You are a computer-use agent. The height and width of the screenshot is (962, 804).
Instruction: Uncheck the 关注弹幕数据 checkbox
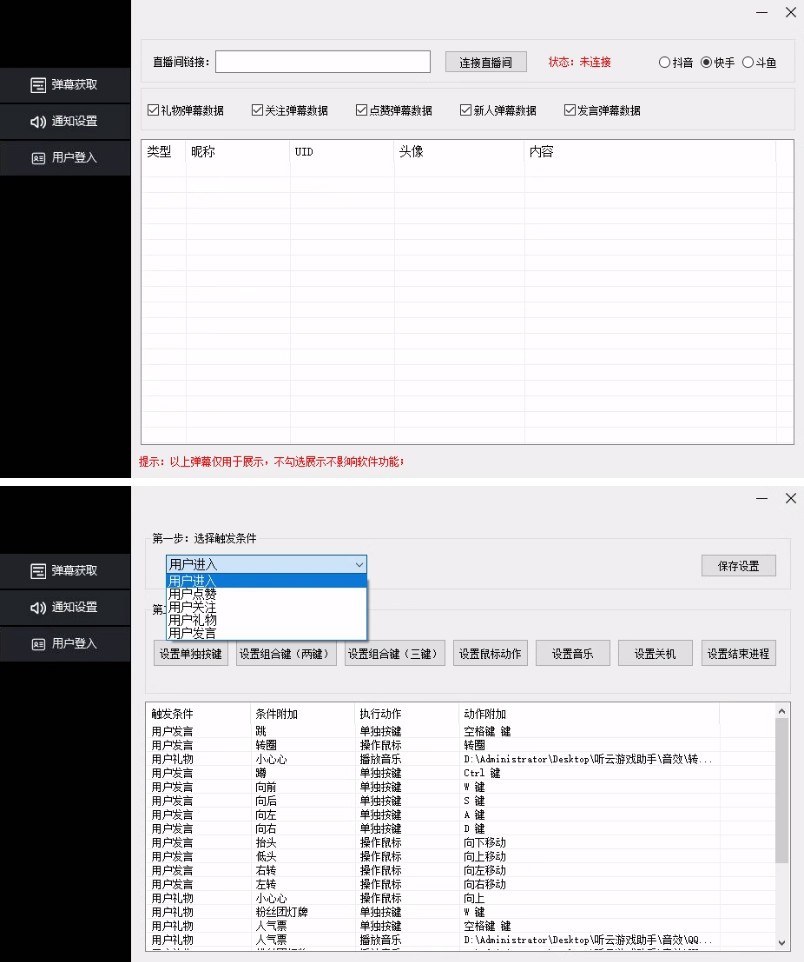click(x=258, y=110)
